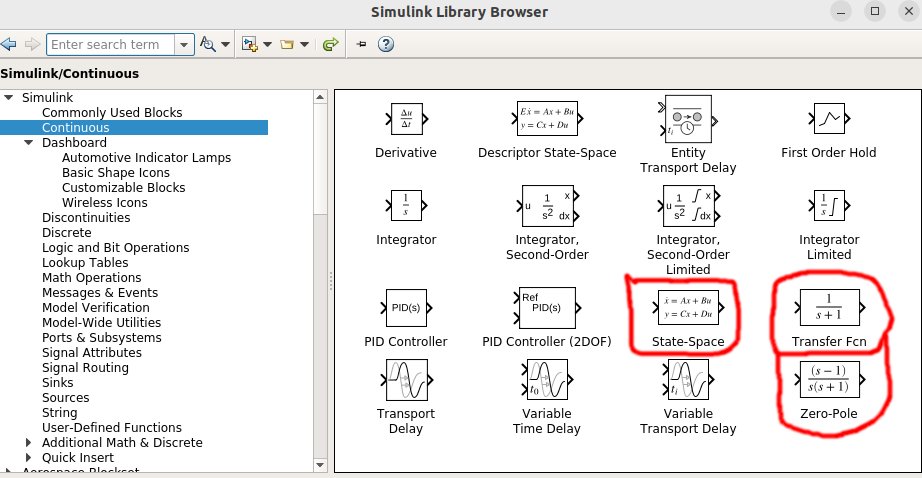
Task: Select the Lookup Tables library
Action: click(85, 263)
